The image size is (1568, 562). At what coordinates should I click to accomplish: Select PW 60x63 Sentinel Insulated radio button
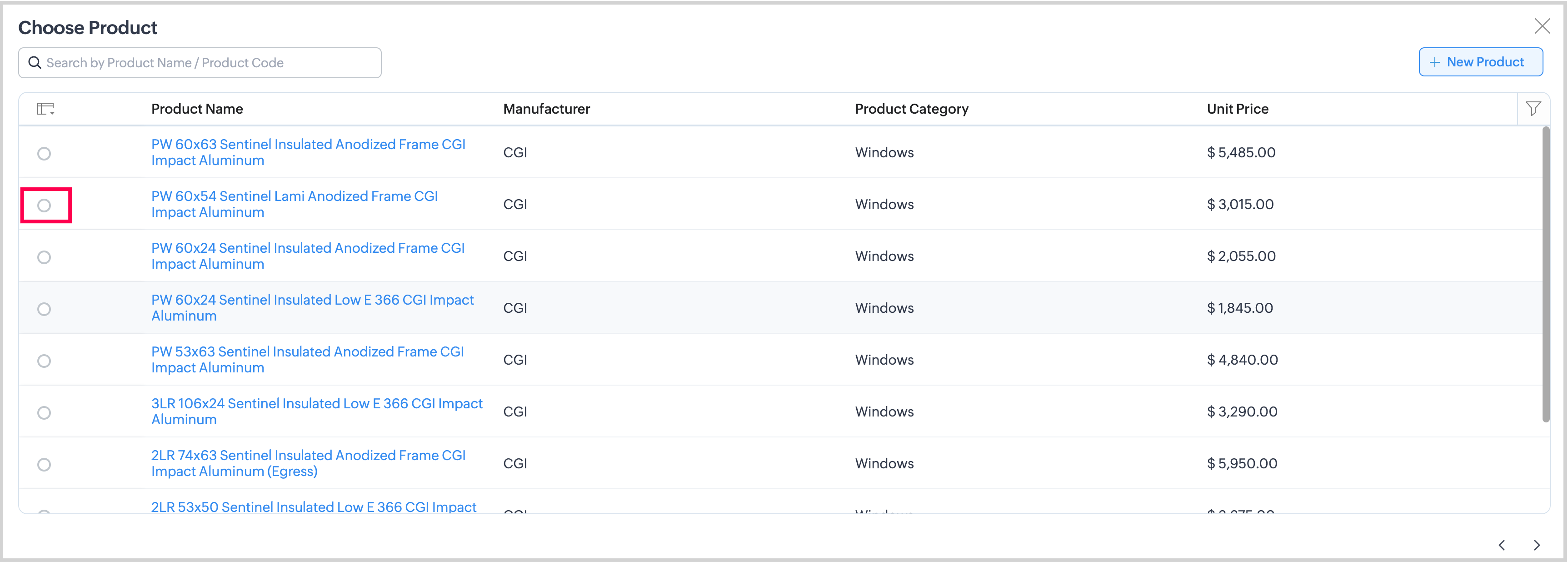pyautogui.click(x=44, y=153)
